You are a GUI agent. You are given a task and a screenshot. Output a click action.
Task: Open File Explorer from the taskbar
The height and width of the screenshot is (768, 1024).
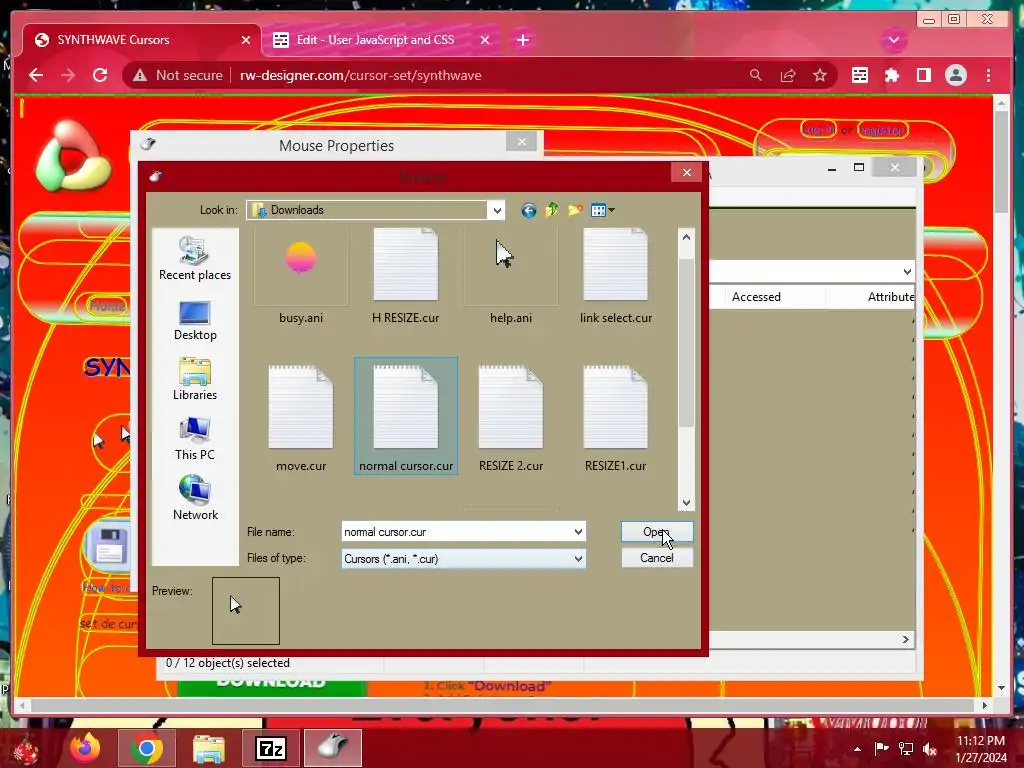(x=208, y=748)
